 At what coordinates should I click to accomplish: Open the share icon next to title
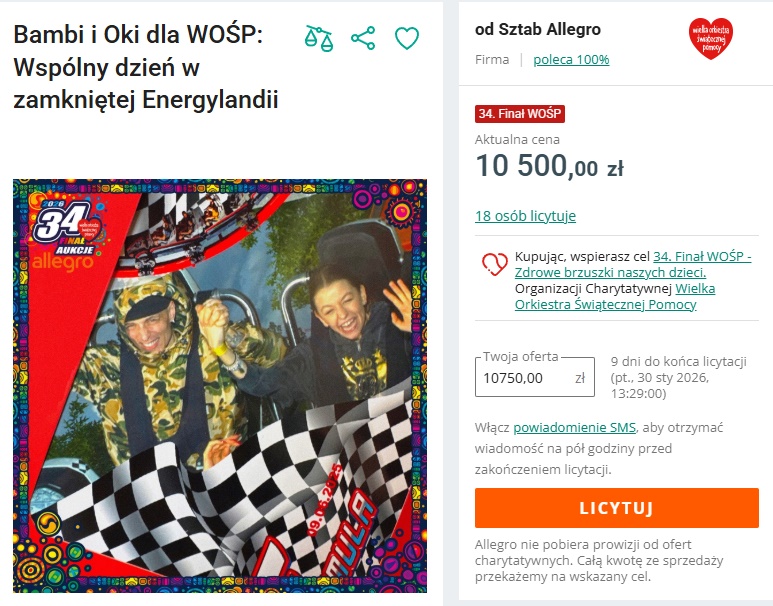tap(363, 38)
